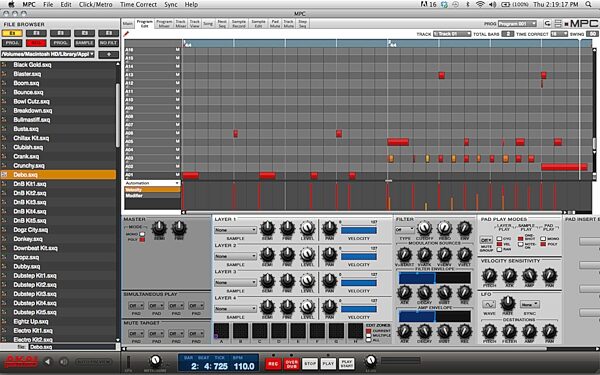The width and height of the screenshot is (600, 375).
Task: Check Layer Play RAN option
Action: coord(499,249)
